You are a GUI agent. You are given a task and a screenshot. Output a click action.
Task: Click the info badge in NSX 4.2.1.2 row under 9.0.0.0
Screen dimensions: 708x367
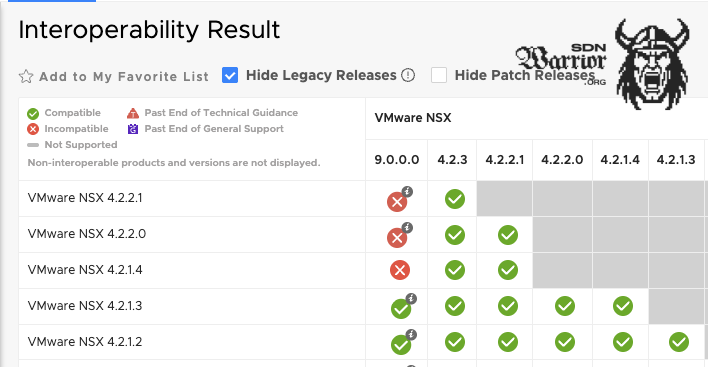(411, 334)
